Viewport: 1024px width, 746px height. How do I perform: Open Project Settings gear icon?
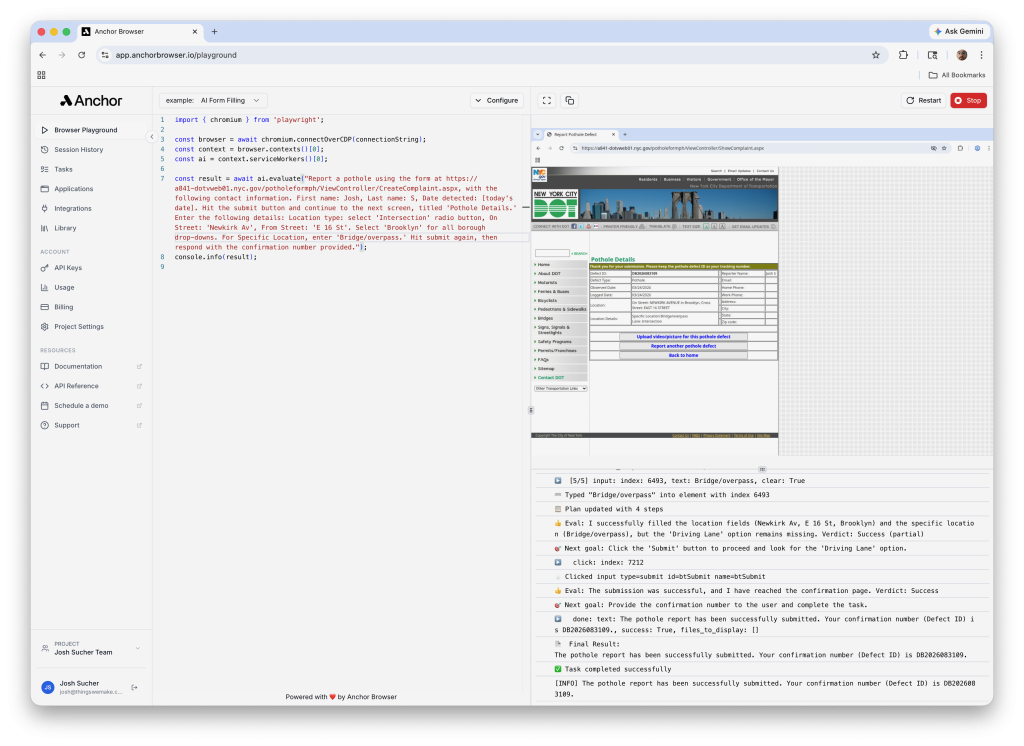point(45,327)
